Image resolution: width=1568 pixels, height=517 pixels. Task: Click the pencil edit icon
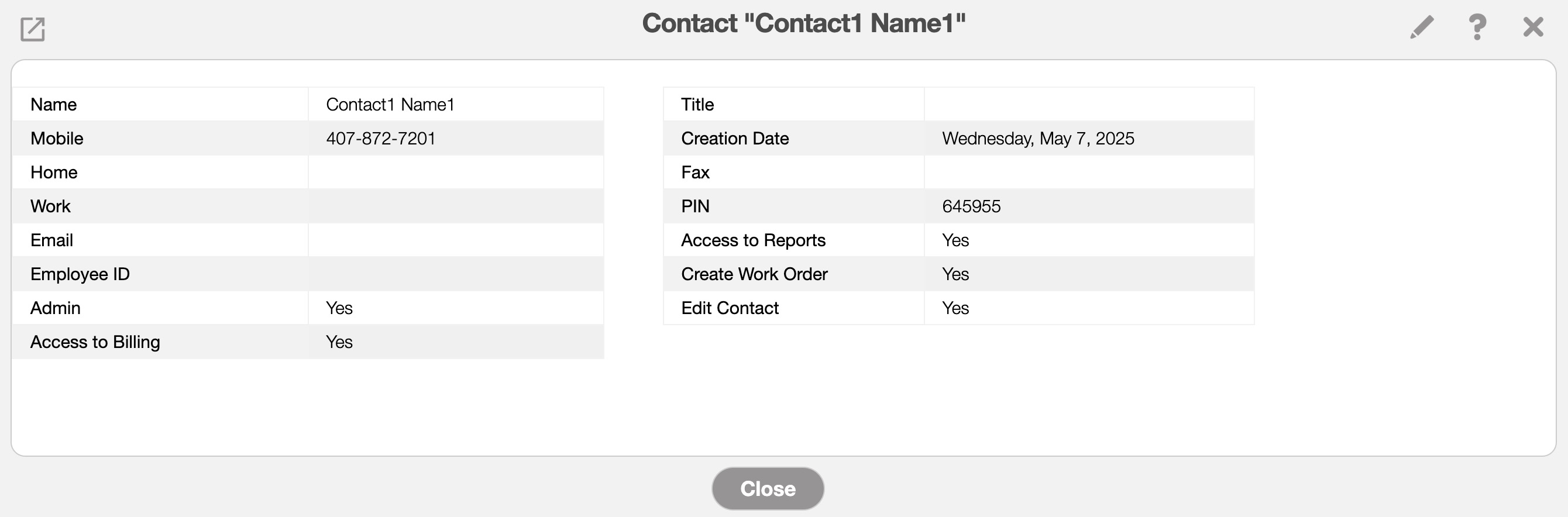[1421, 27]
